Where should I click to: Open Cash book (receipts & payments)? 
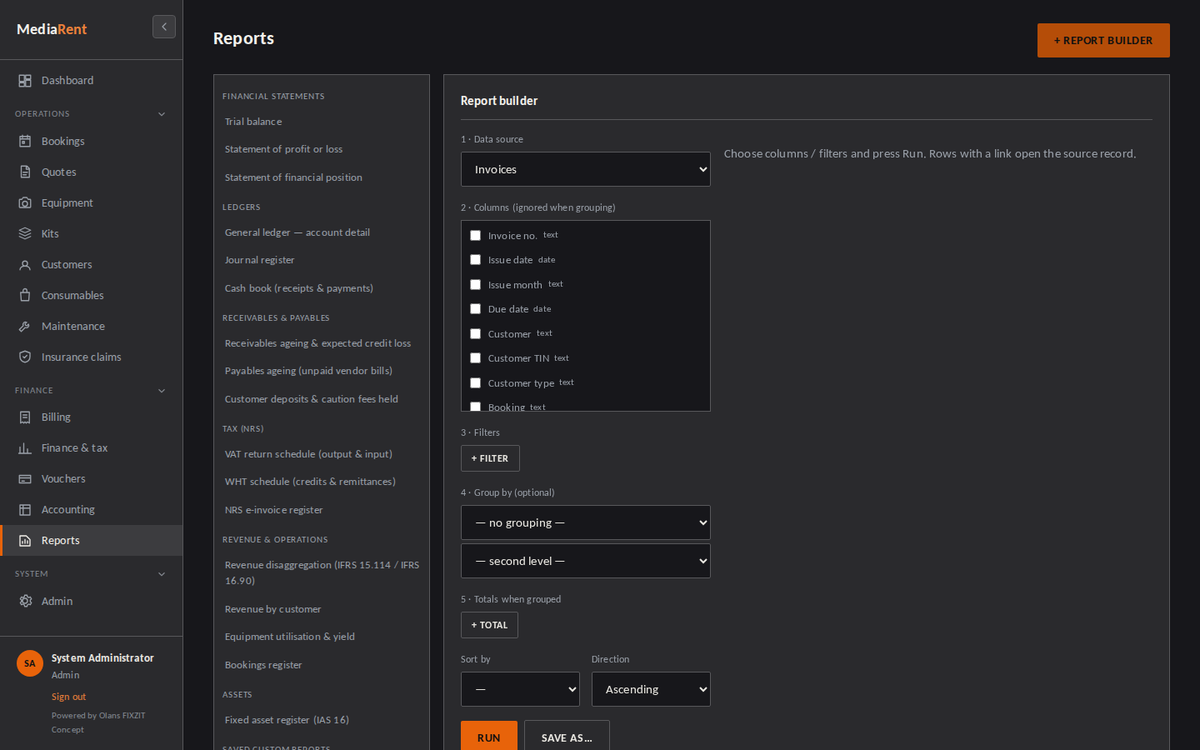tap(299, 288)
